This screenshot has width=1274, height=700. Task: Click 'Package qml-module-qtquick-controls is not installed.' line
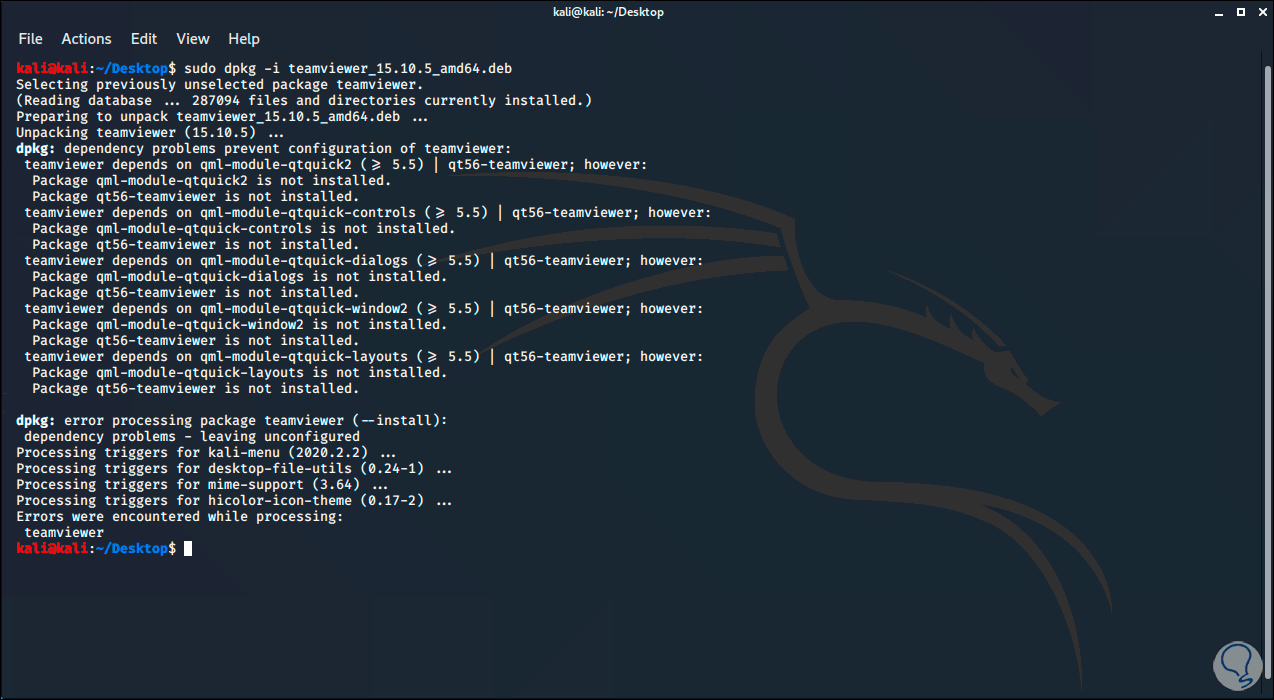coord(244,228)
